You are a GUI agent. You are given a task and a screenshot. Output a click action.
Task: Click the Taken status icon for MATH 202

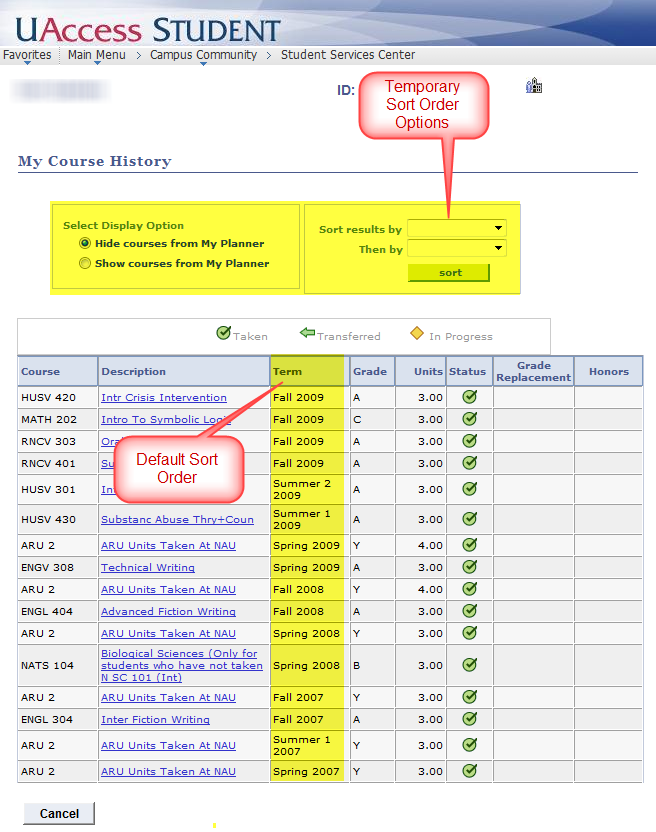click(x=469, y=419)
